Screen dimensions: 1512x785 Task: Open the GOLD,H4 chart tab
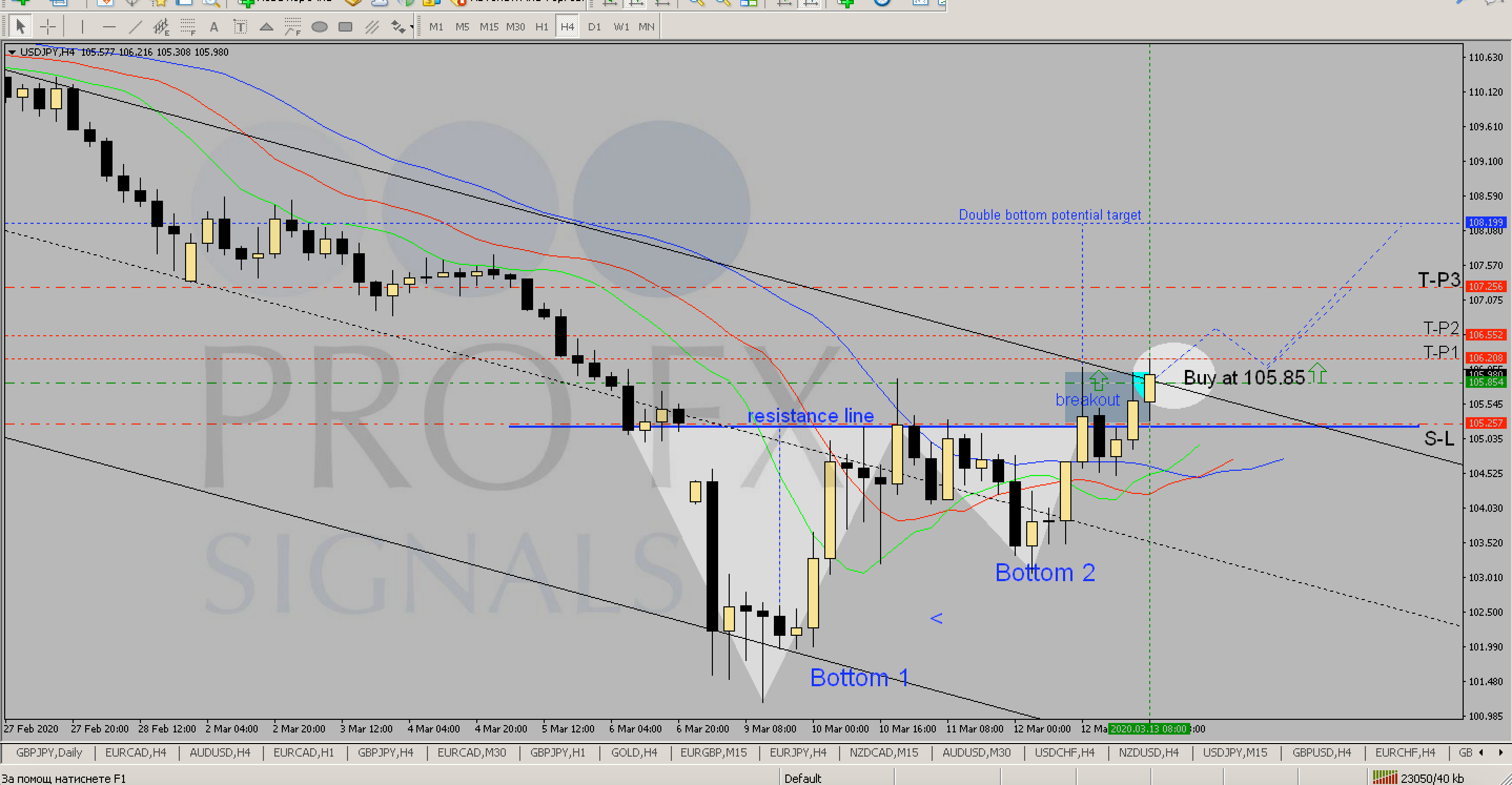(634, 752)
